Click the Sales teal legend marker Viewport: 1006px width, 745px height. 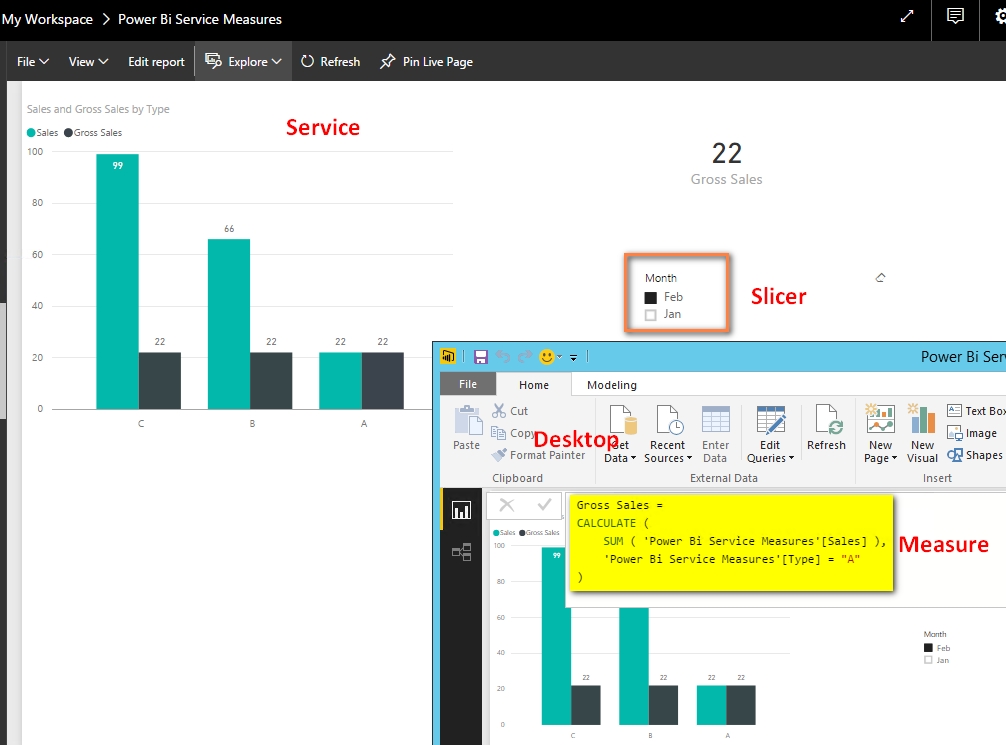[x=31, y=133]
